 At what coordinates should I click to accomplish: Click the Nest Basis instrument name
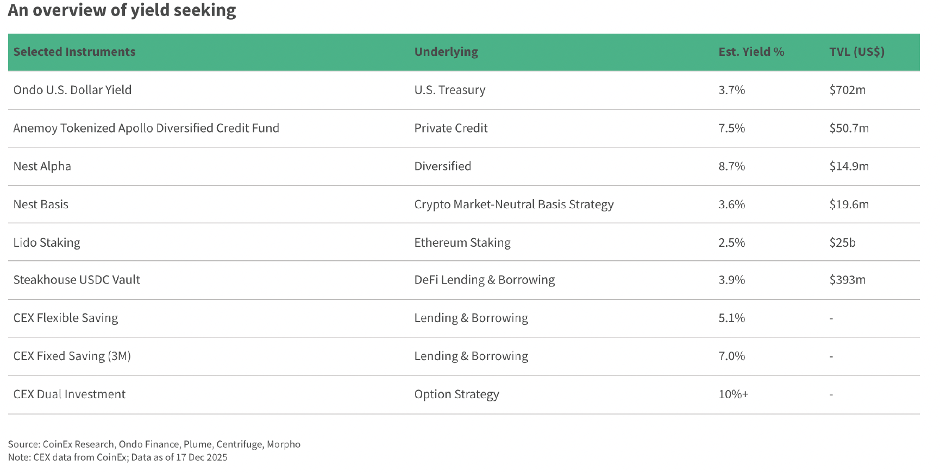point(41,204)
